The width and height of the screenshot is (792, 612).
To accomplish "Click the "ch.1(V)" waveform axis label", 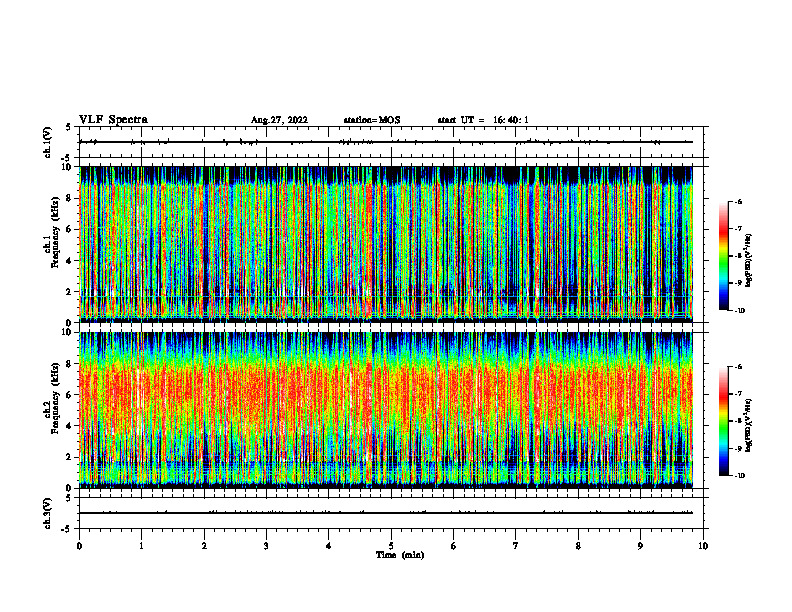I will click(x=48, y=142).
